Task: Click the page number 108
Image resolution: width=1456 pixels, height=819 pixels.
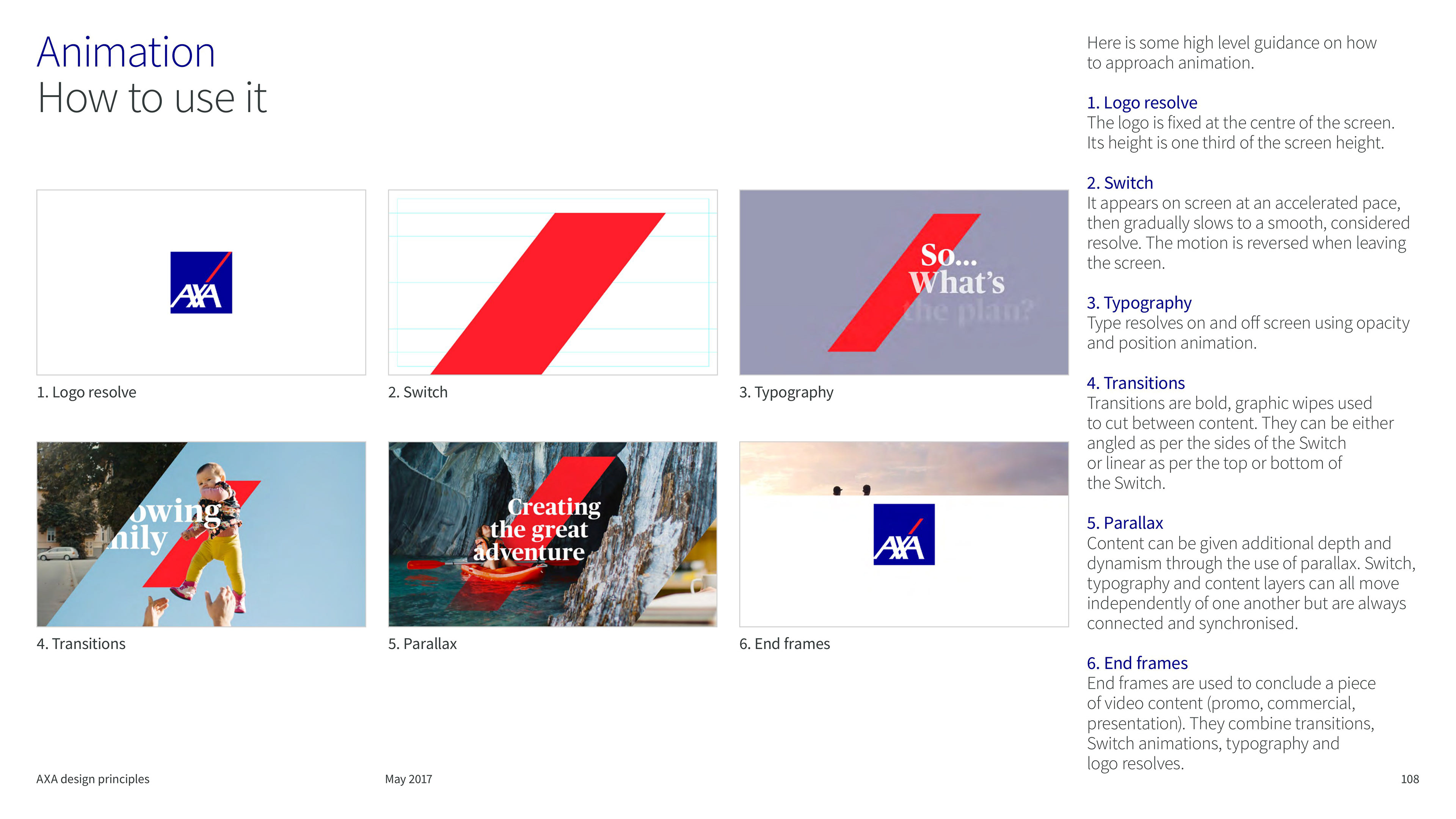Action: point(1410,779)
